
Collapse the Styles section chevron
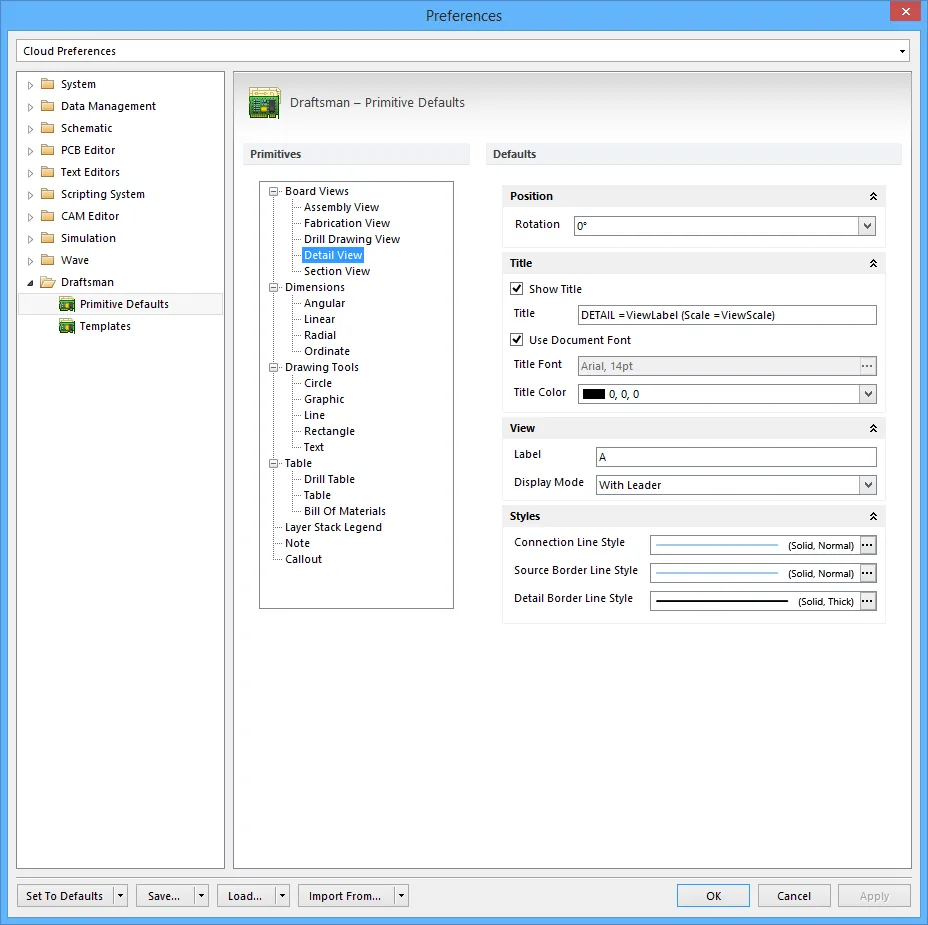tap(873, 517)
